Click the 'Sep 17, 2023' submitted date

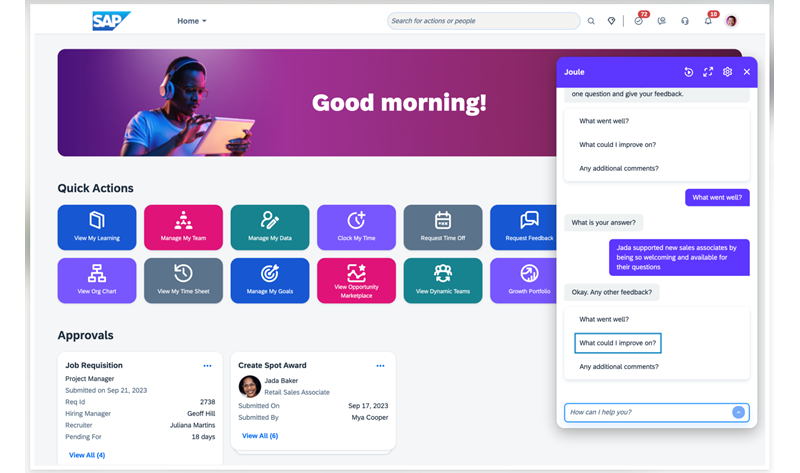coord(368,406)
